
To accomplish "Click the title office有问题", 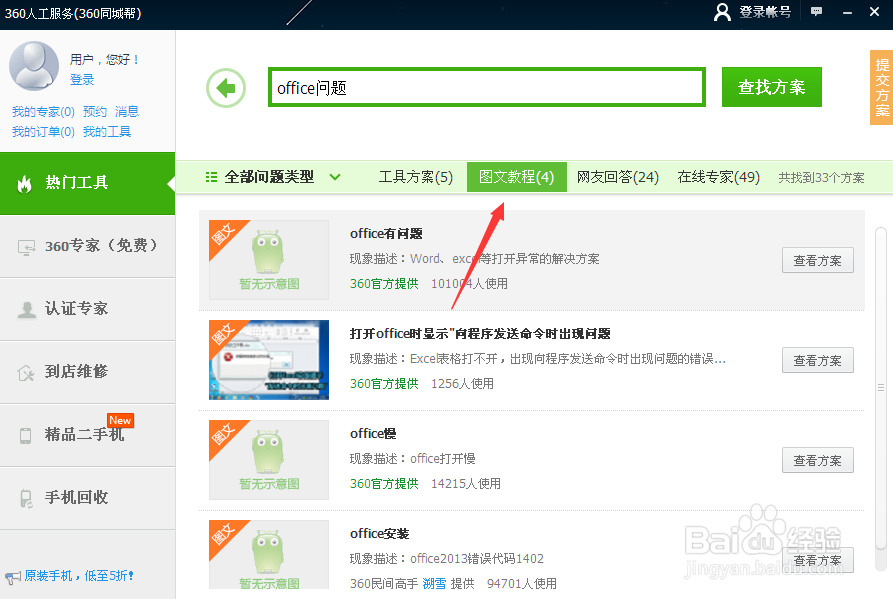I will 386,234.
